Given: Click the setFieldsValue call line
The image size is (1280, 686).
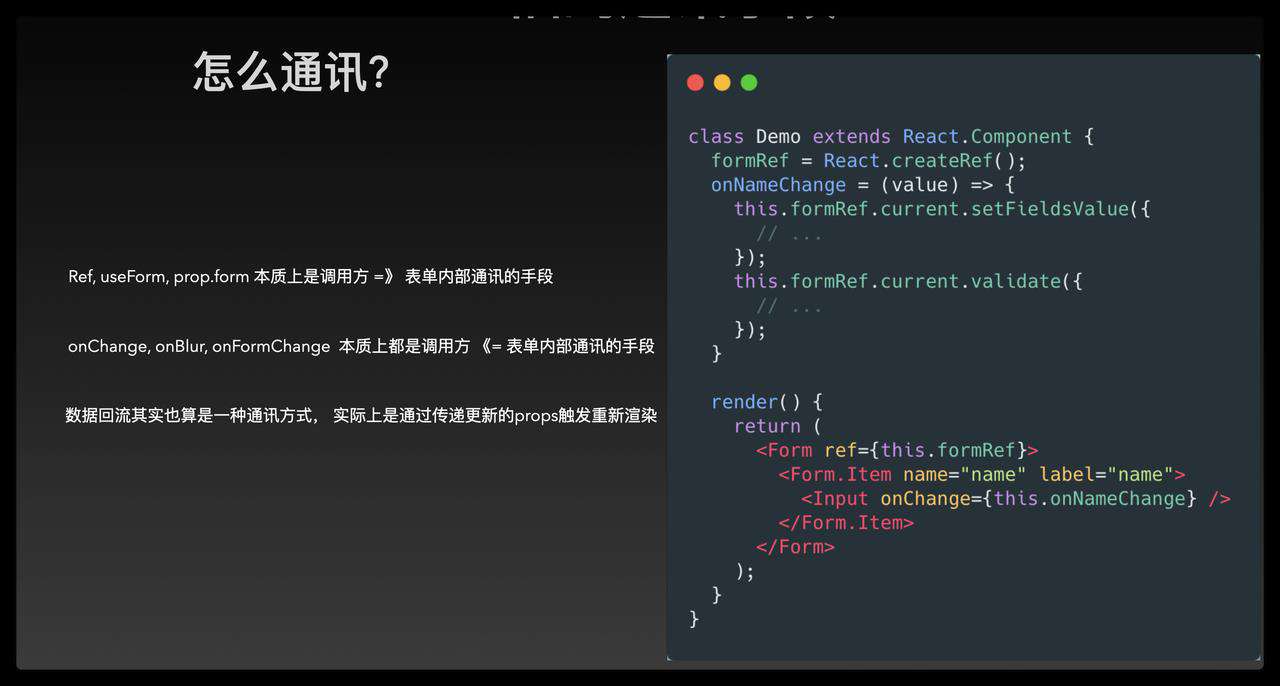Looking at the screenshot, I should [942, 209].
